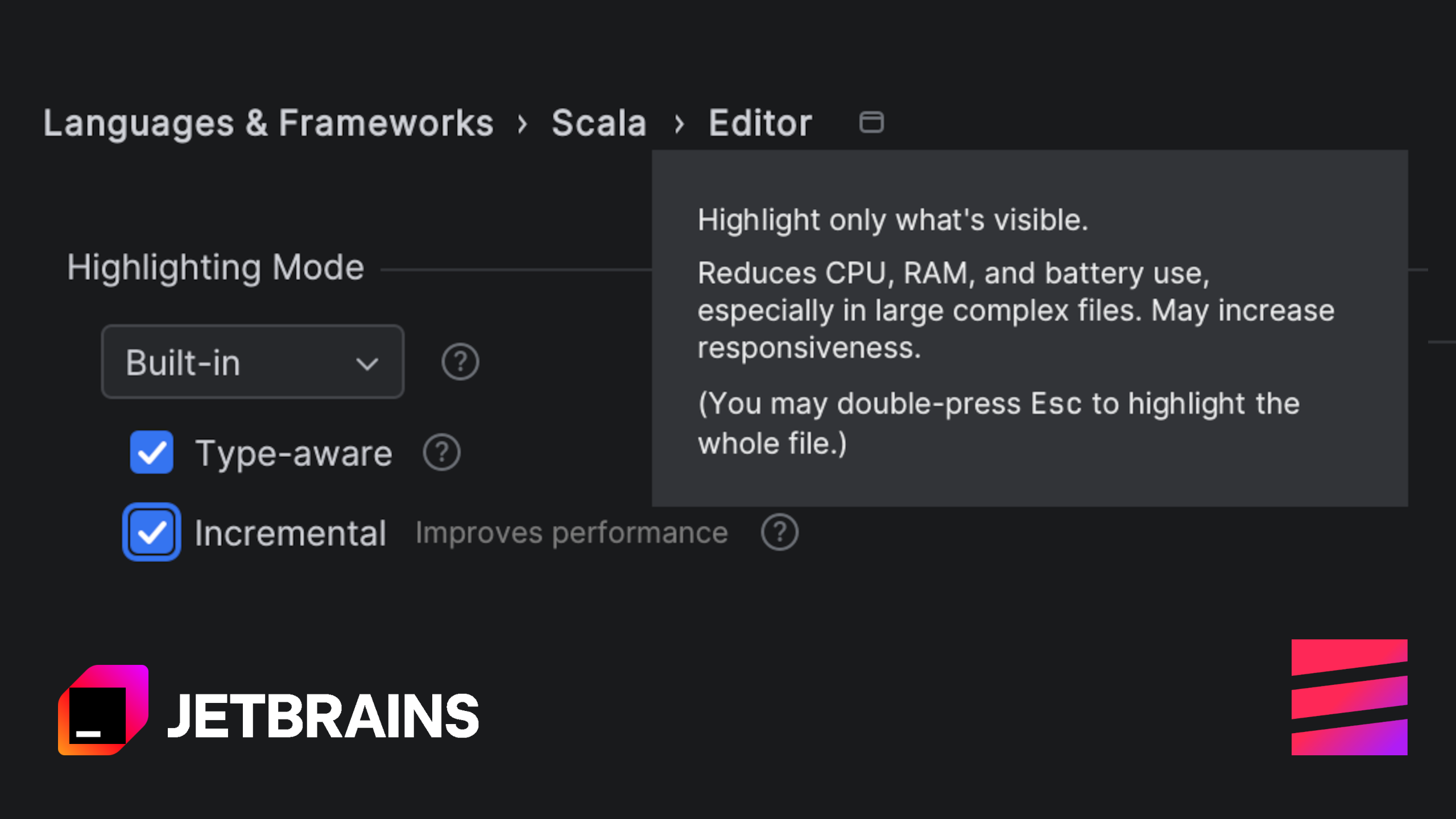Select the Scala breadcrumb item
The width and height of the screenshot is (1456, 819).
(599, 123)
